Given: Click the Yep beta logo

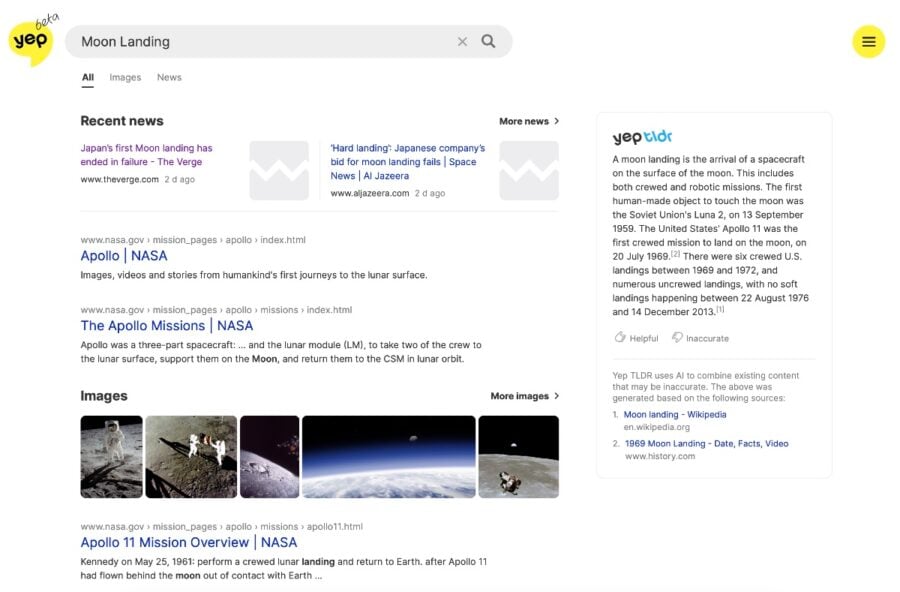Looking at the screenshot, I should (33, 40).
